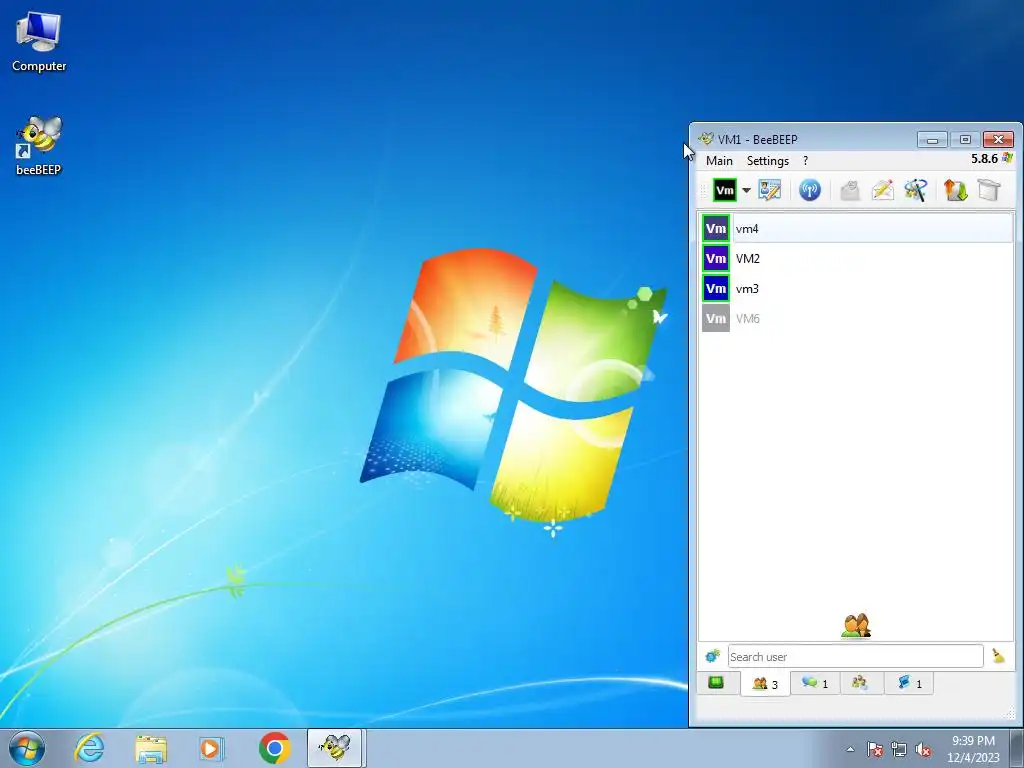Click the gear icon left of search field

(712, 656)
